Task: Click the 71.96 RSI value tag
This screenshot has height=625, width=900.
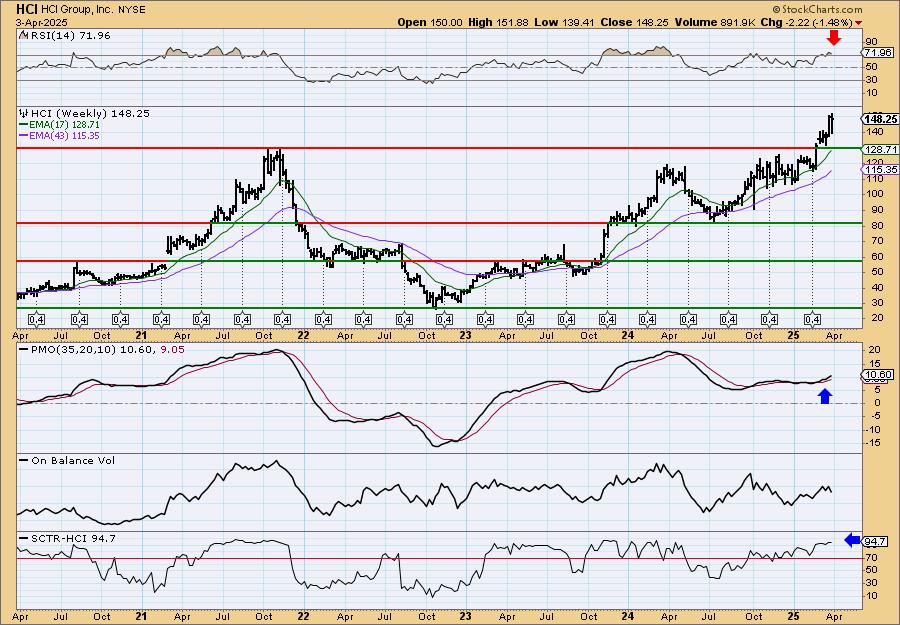Action: 878,52
